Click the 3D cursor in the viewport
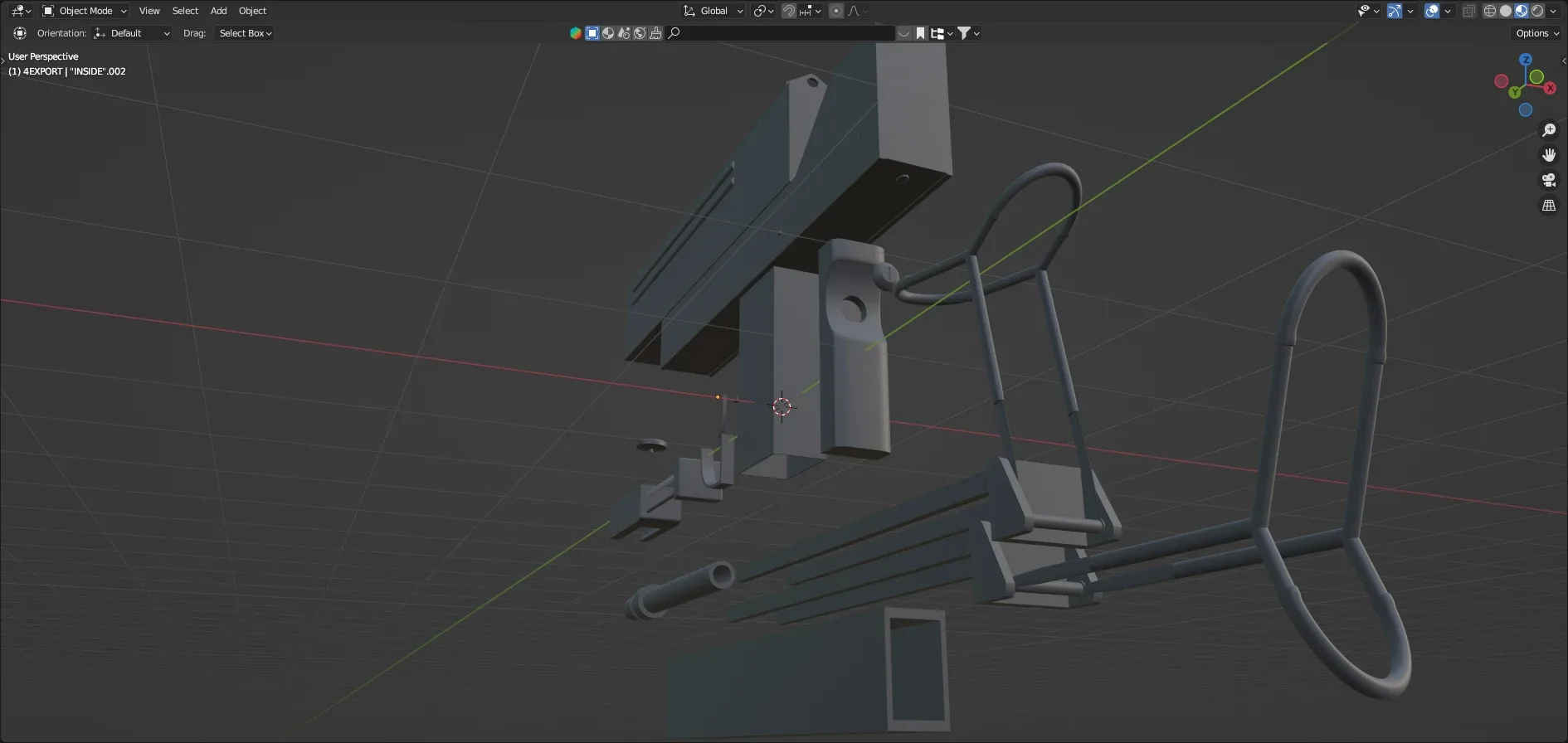 coord(782,406)
